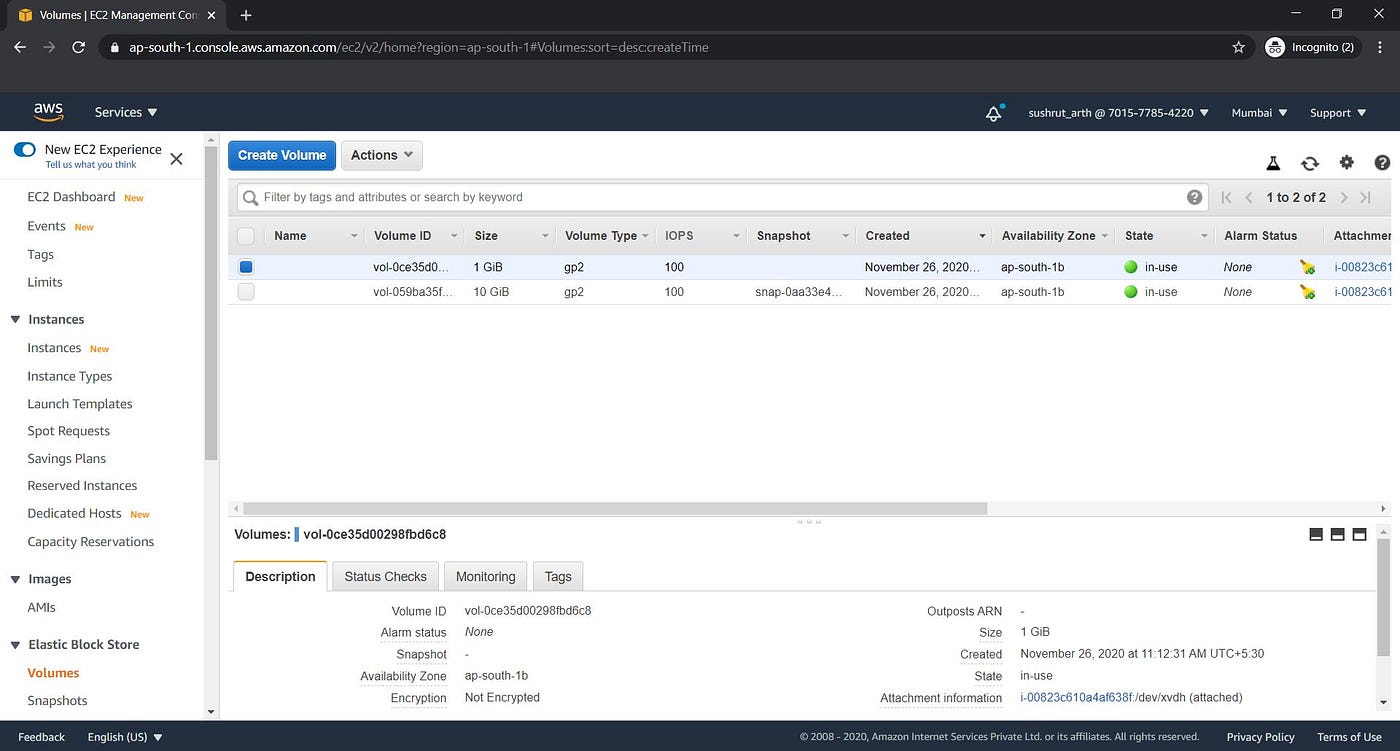Close the New EC2 Experience banner
1400x751 pixels.
click(177, 158)
